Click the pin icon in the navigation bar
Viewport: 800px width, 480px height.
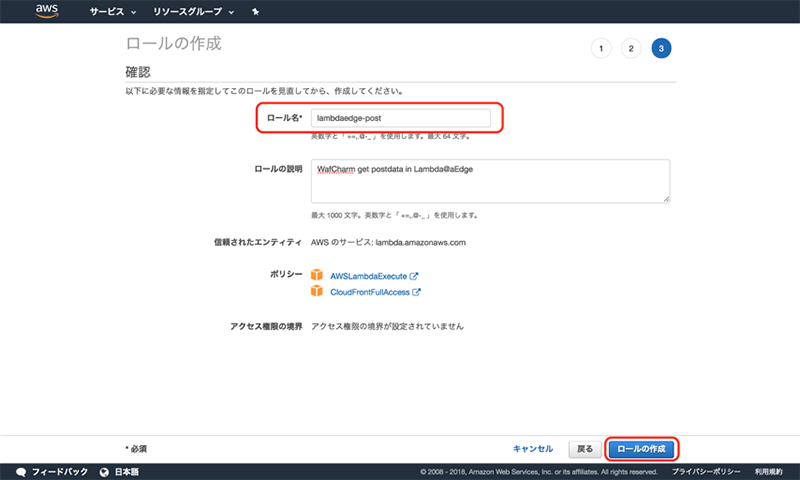[255, 12]
